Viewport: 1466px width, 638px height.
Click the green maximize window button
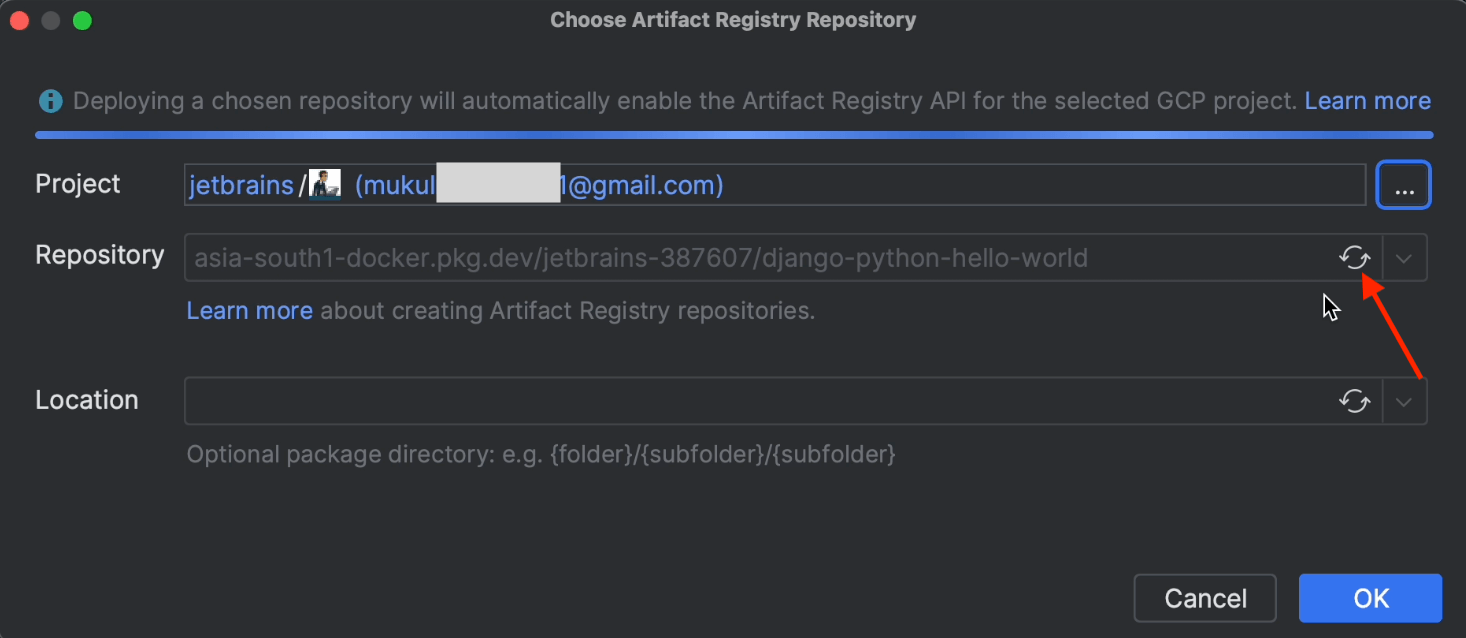[x=82, y=20]
